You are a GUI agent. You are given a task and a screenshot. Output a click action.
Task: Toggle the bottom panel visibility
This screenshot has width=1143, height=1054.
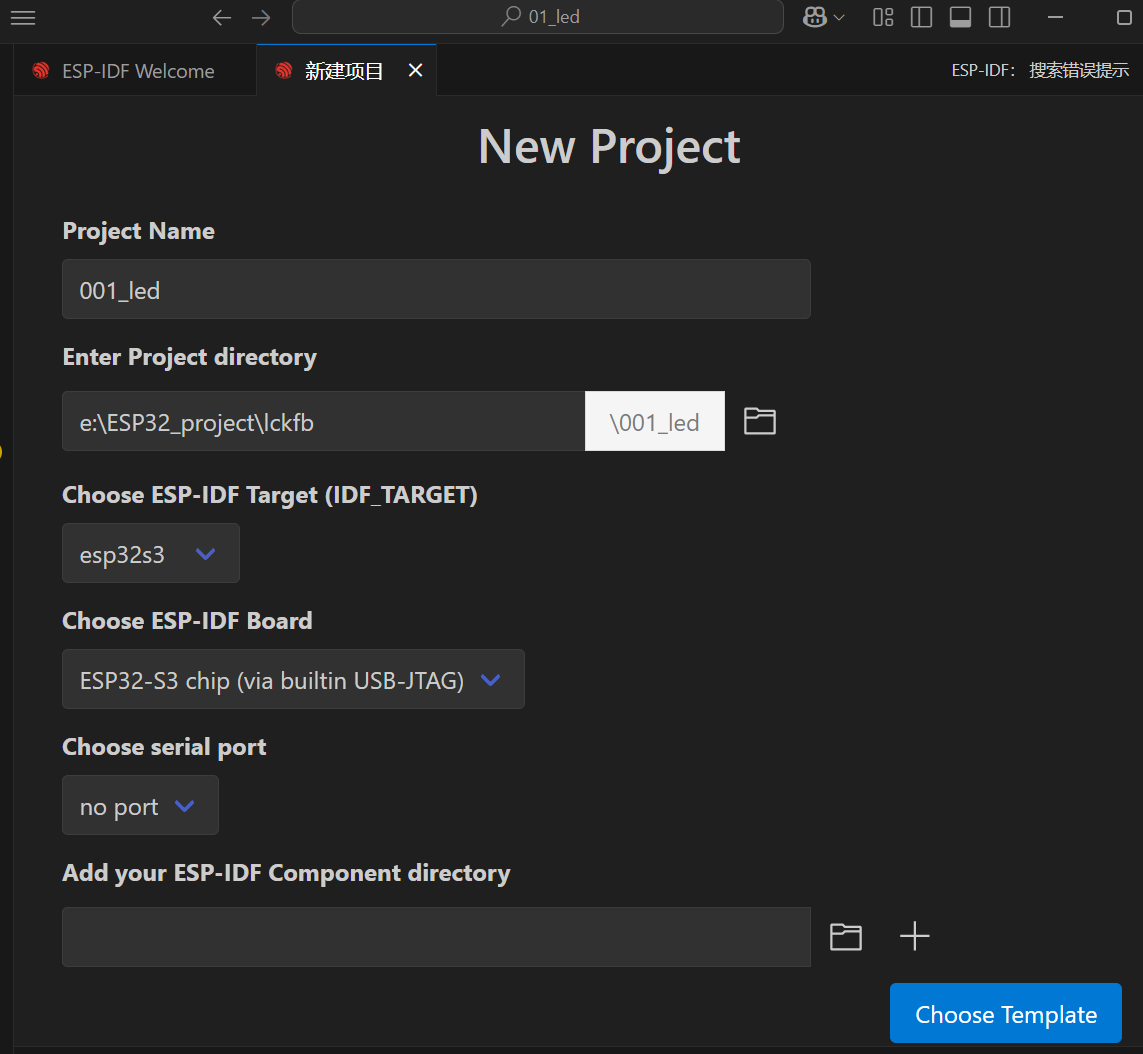[960, 17]
